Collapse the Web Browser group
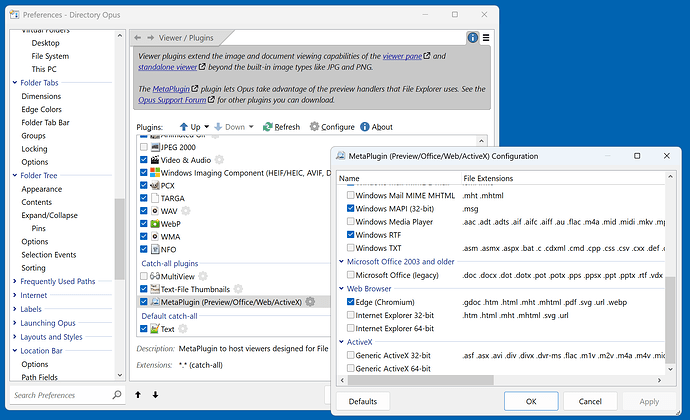The width and height of the screenshot is (690, 420). click(340, 288)
